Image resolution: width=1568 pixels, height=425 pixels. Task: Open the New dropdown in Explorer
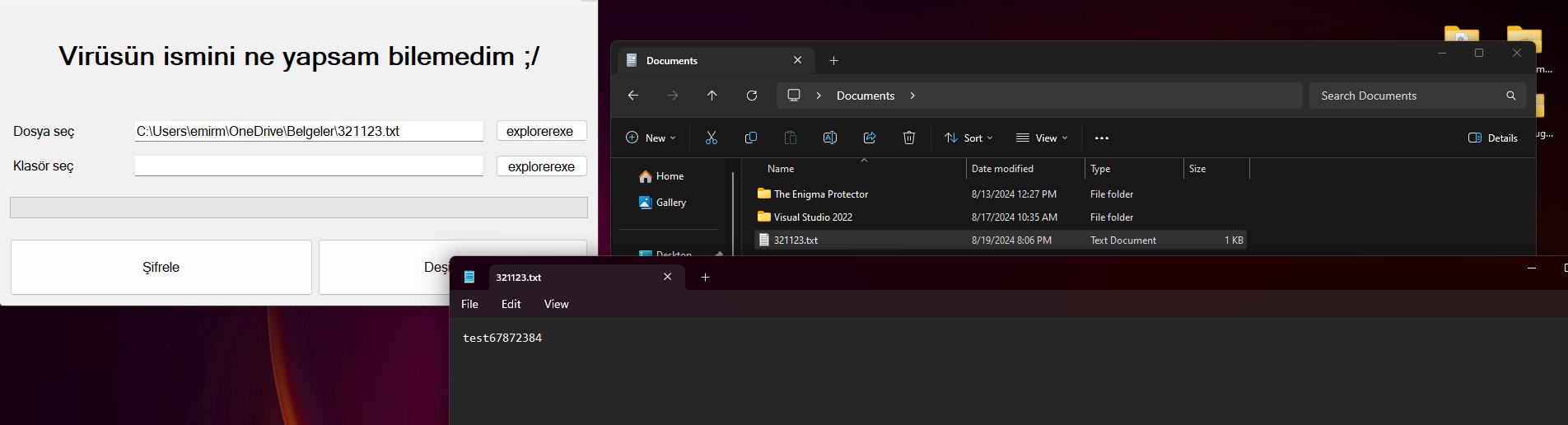(651, 138)
